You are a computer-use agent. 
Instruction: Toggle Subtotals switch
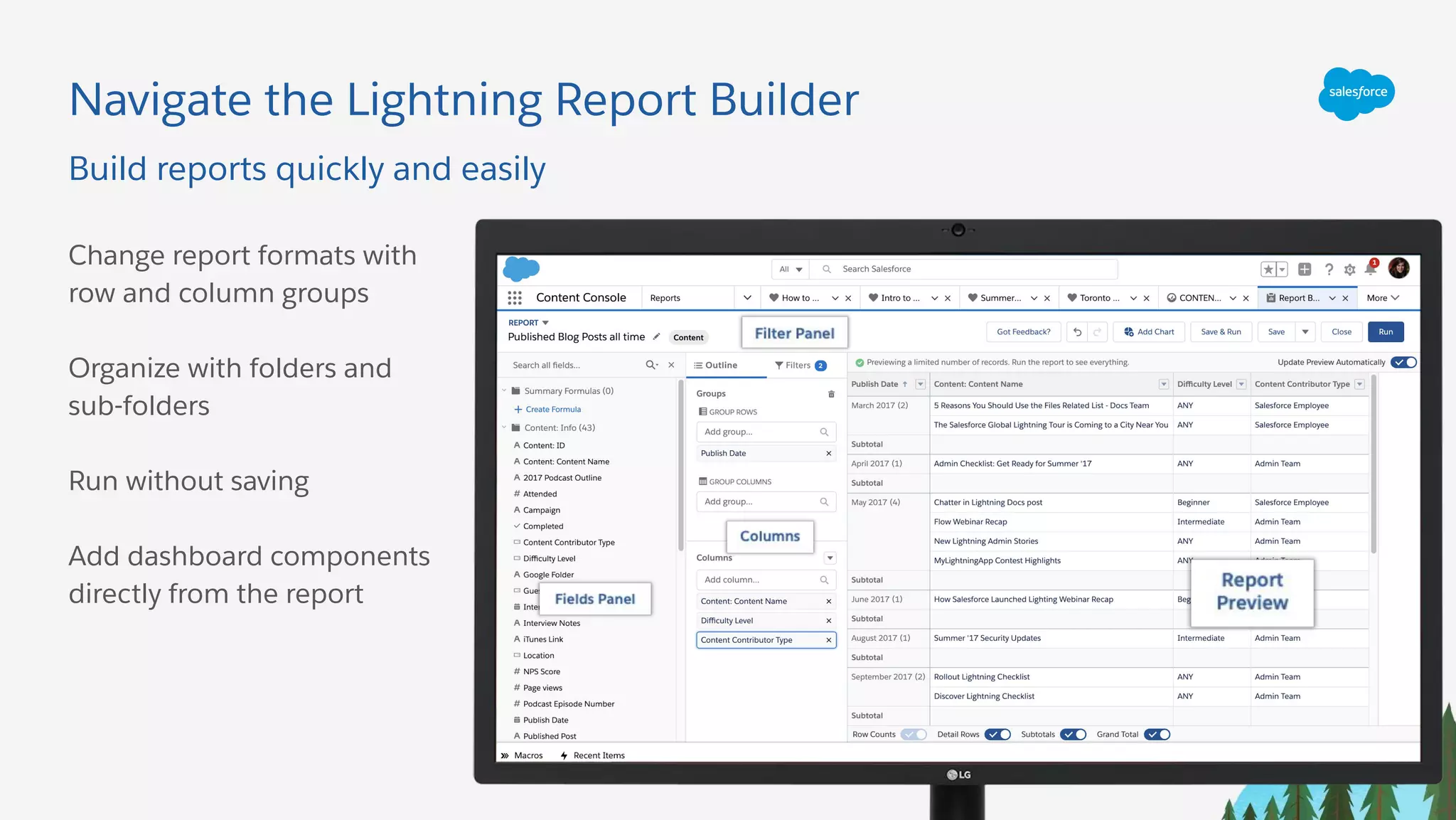1073,735
